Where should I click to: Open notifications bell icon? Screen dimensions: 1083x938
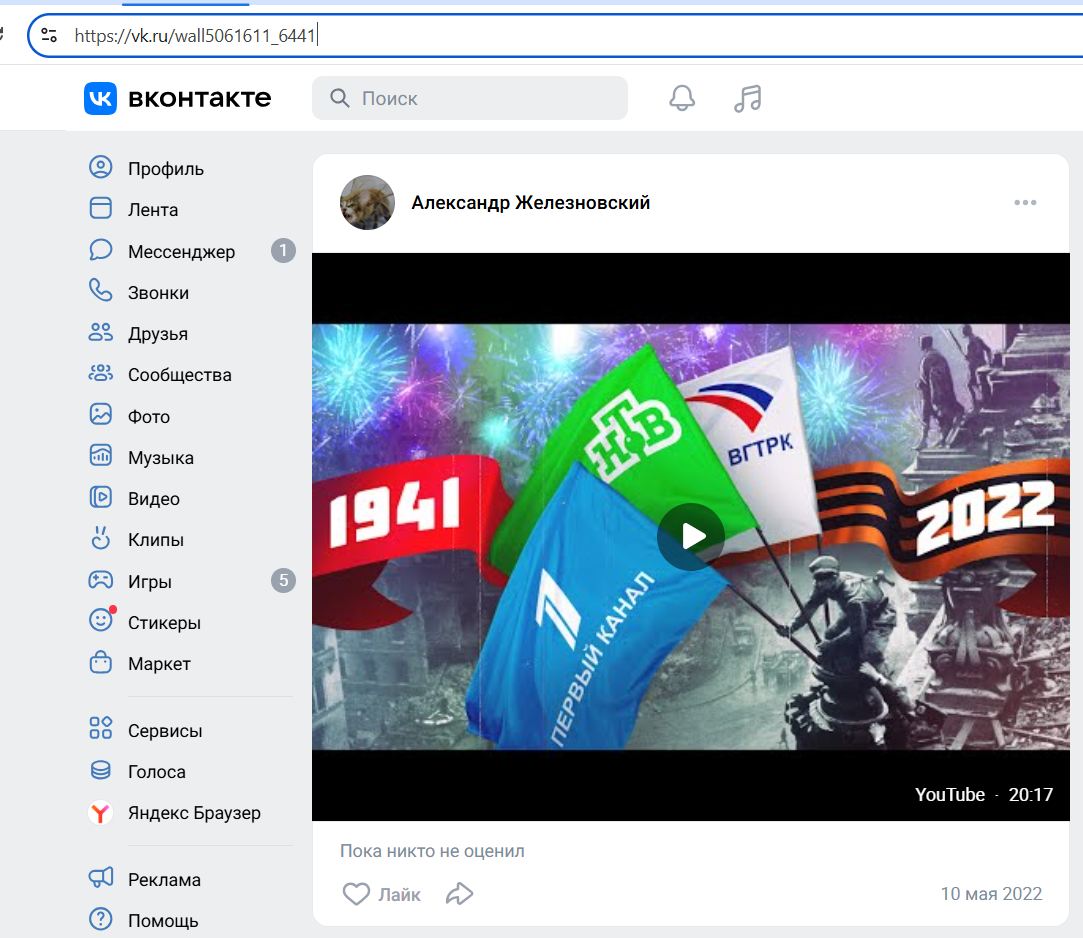tap(682, 98)
